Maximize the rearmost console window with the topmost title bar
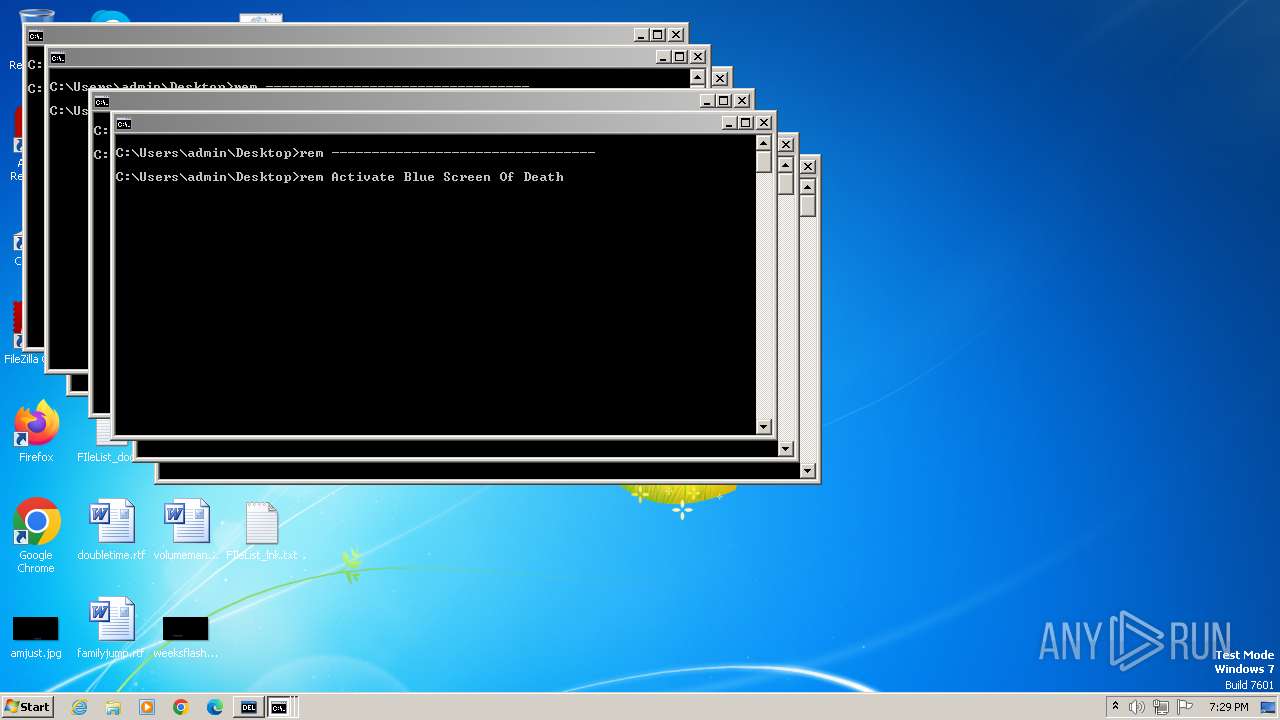1280x720 pixels. tap(657, 35)
